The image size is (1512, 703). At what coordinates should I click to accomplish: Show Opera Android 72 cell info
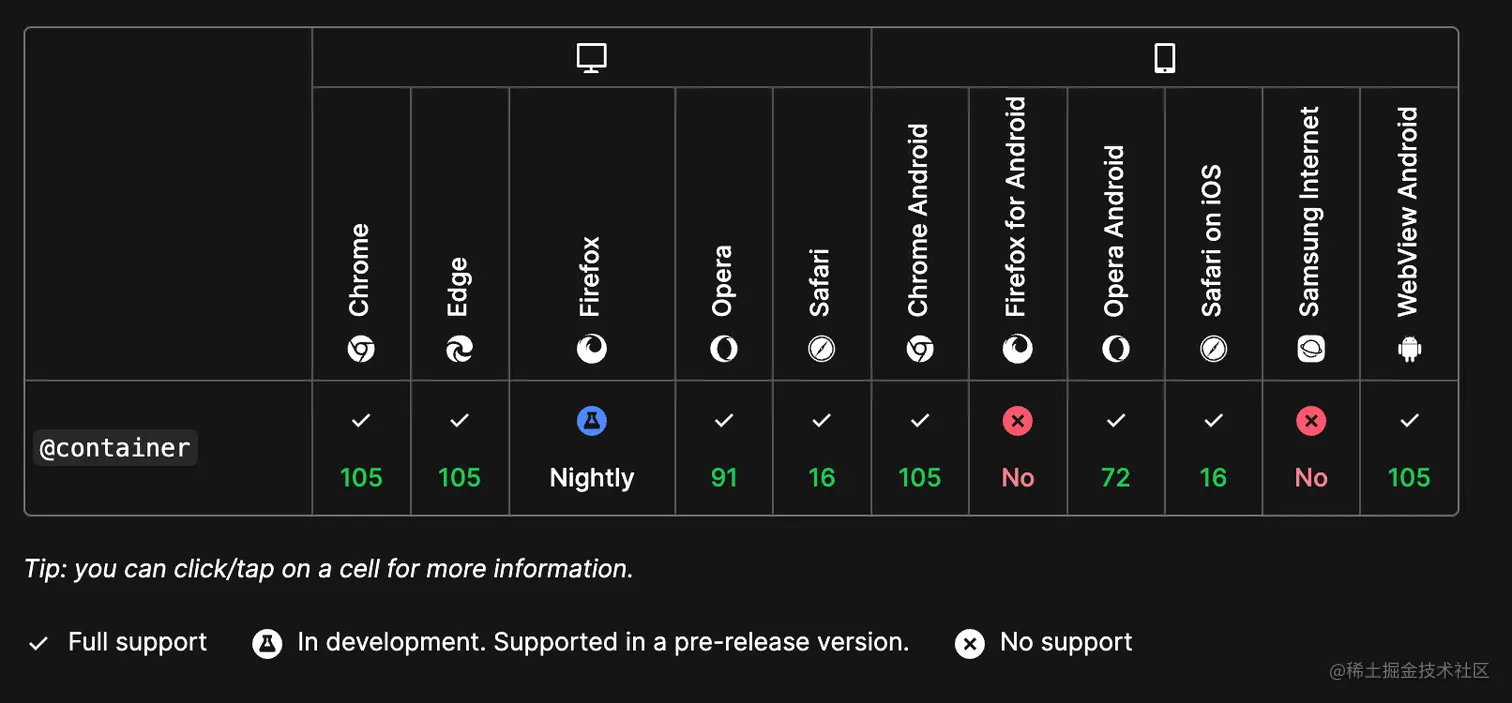click(x=1115, y=449)
